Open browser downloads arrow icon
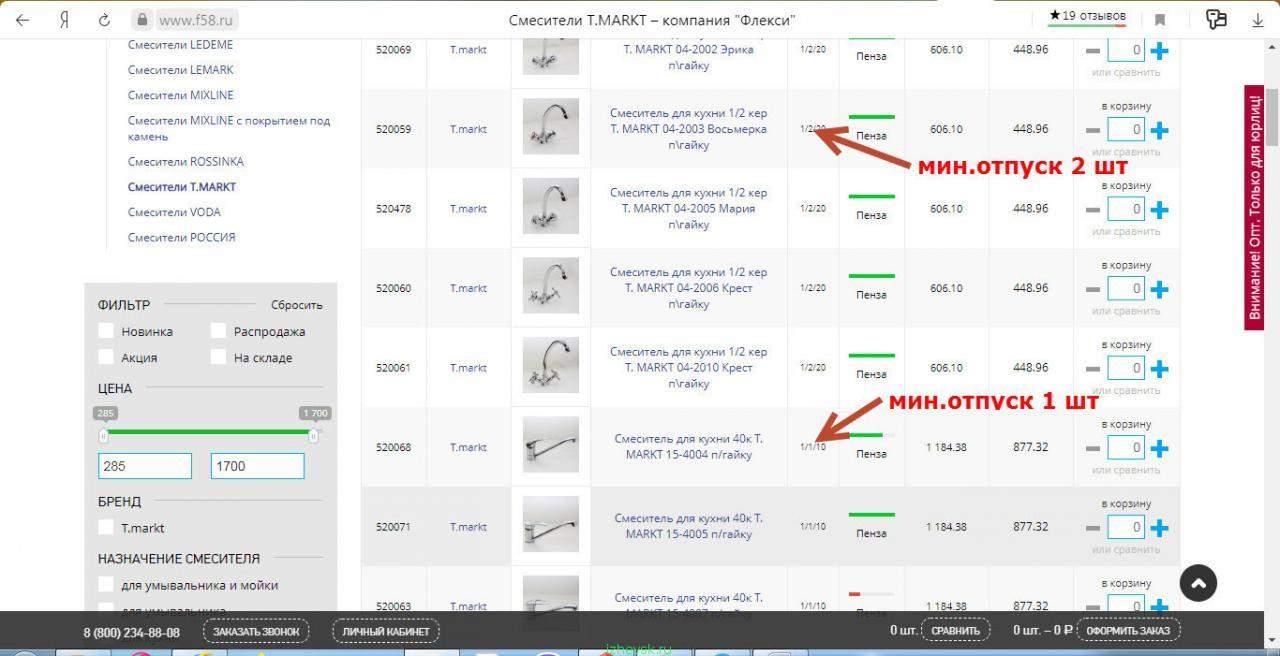 1258,20
